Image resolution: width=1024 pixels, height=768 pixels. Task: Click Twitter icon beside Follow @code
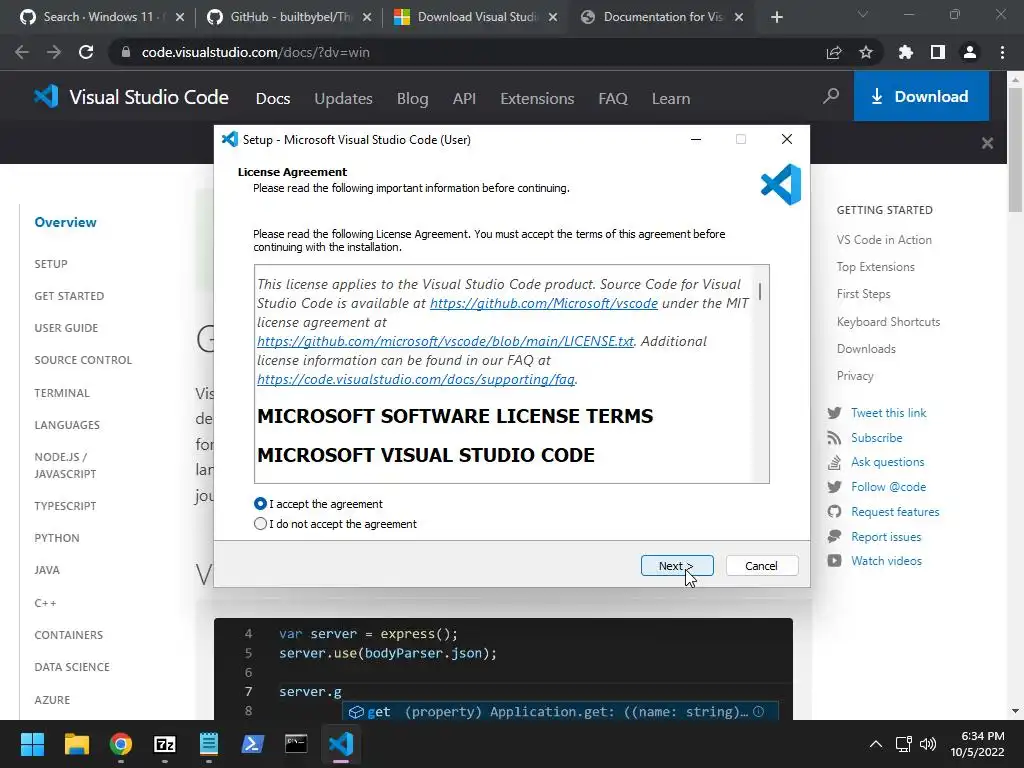834,487
